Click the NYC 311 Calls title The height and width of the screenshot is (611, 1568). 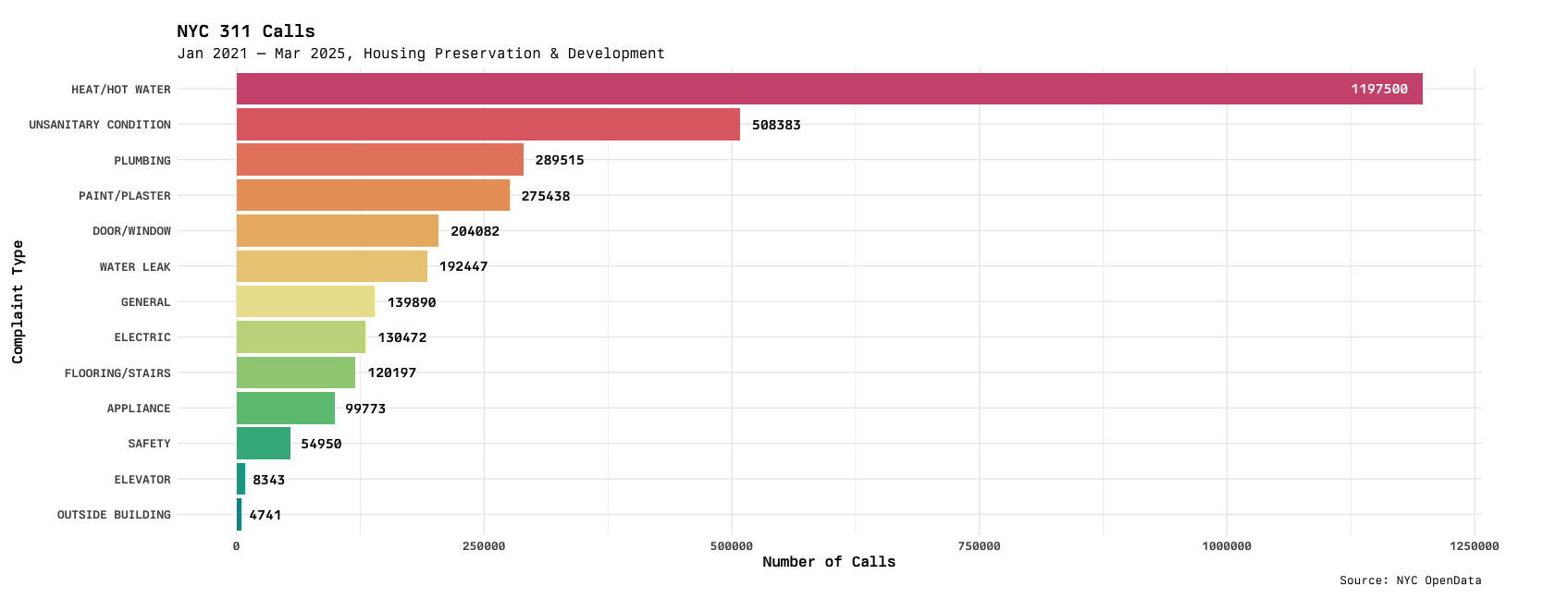click(x=246, y=31)
